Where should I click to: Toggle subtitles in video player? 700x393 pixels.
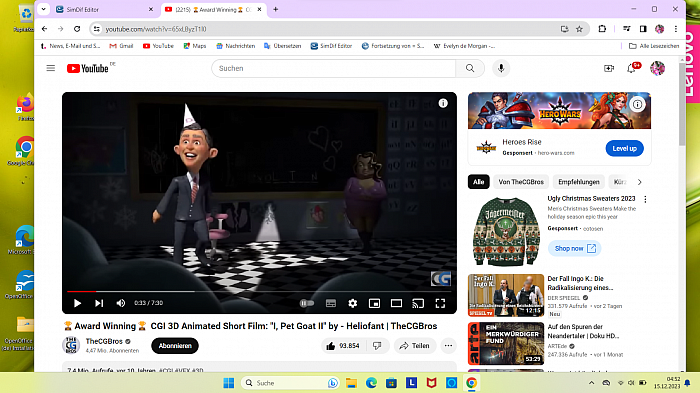pos(331,303)
